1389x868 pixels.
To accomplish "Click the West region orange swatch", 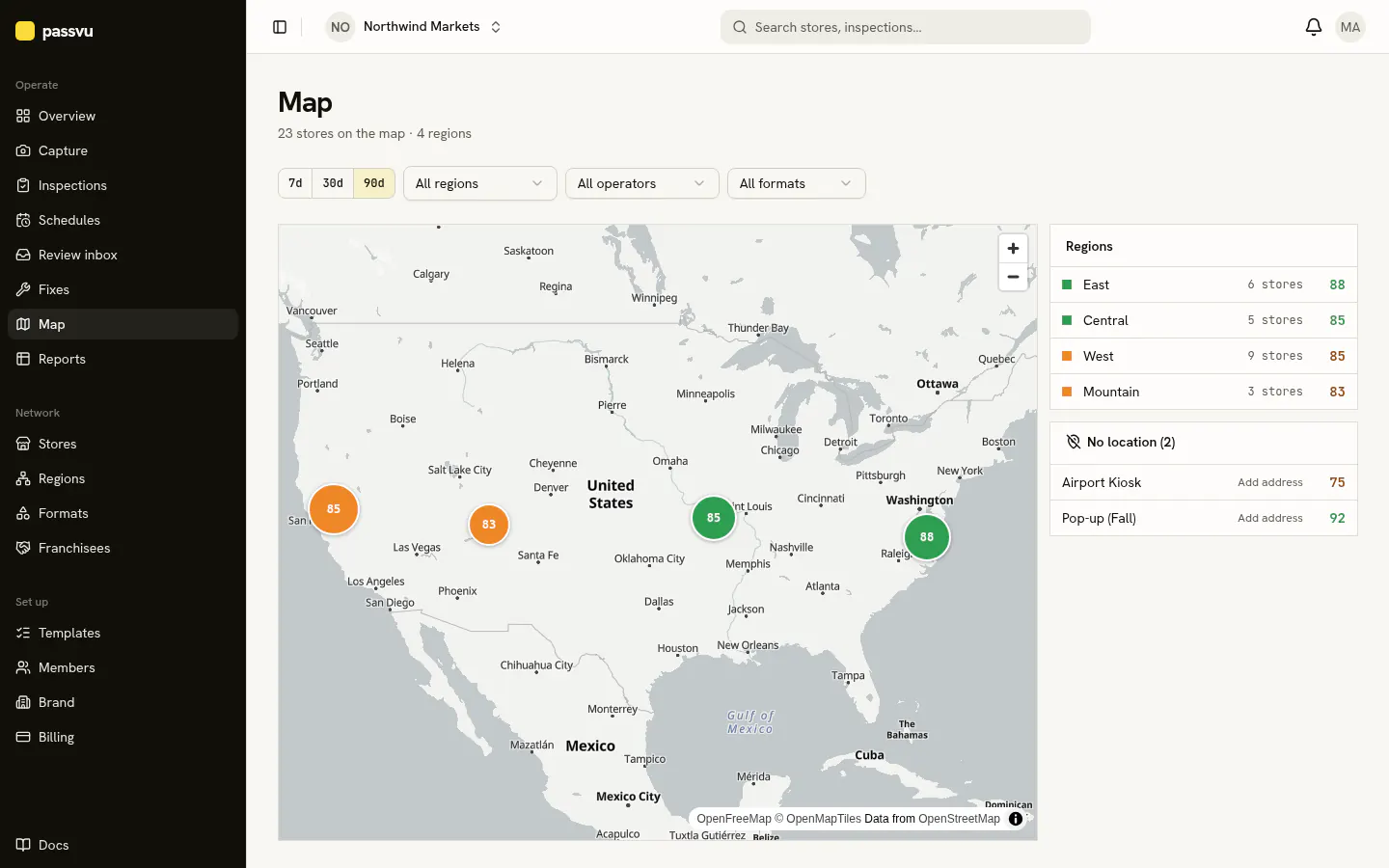I will coord(1067,356).
